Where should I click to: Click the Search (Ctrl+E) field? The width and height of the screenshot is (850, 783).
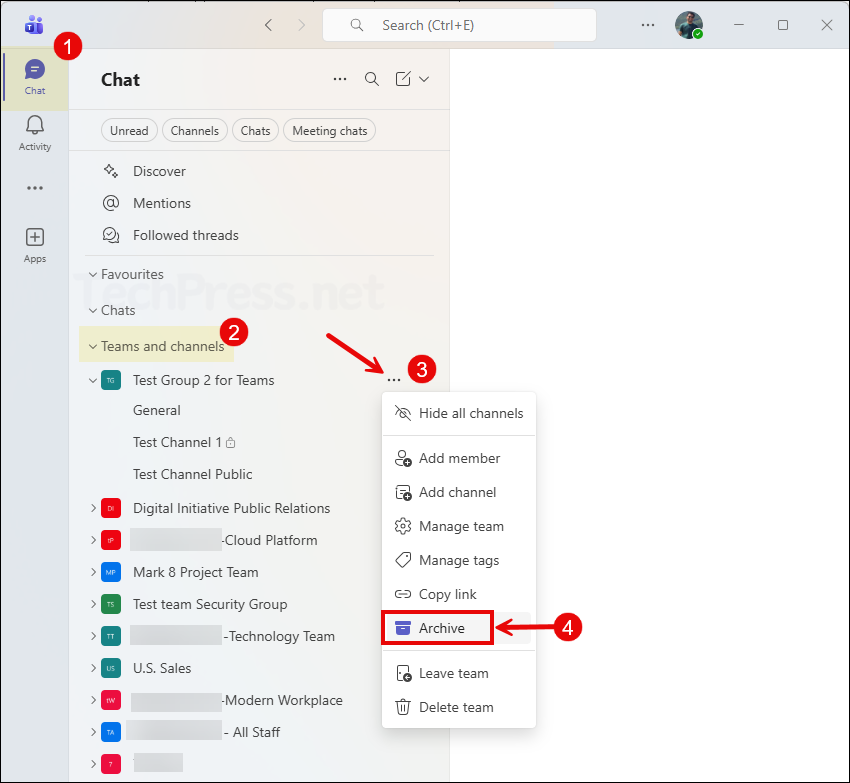click(458, 24)
